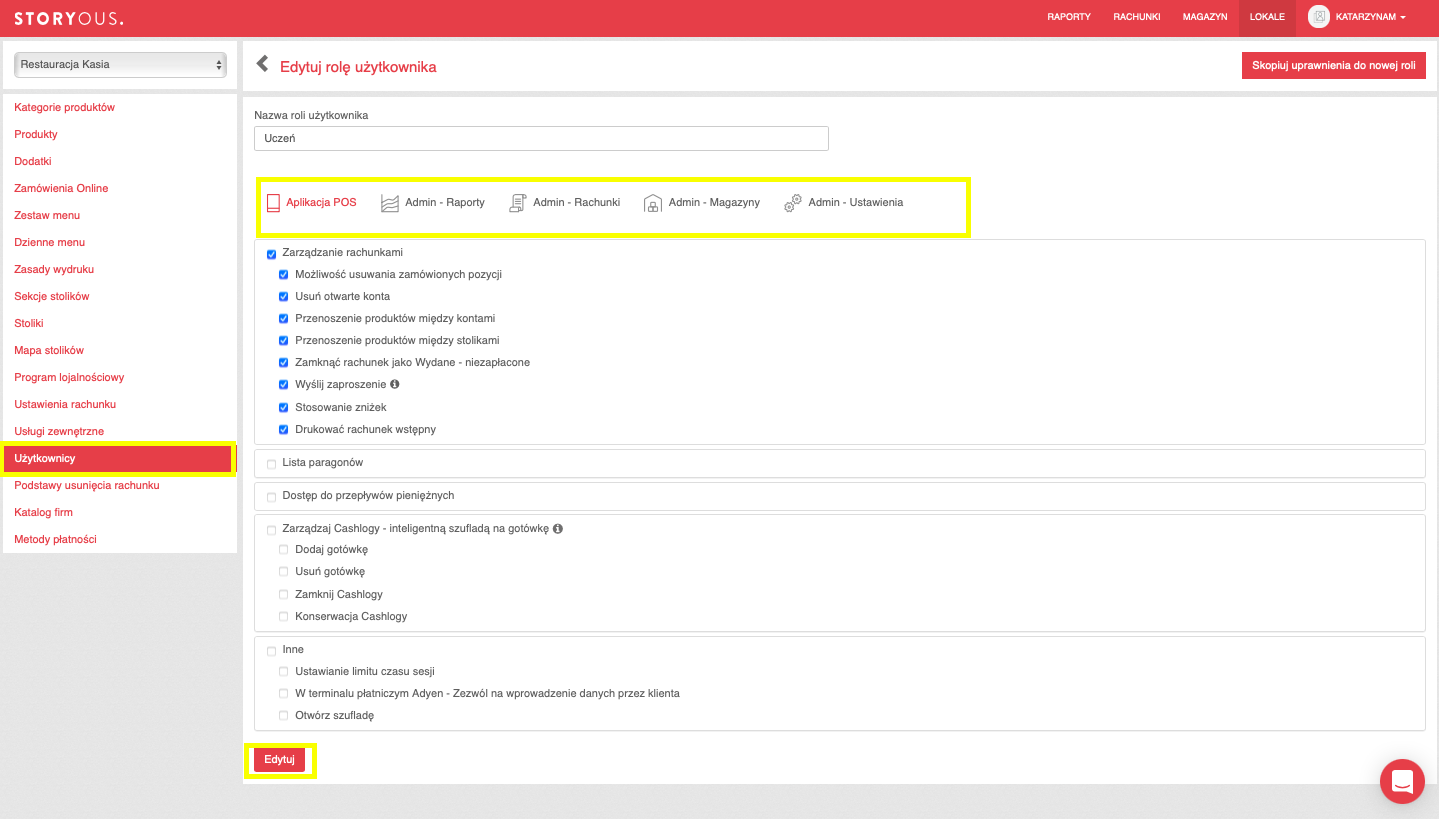This screenshot has width=1439, height=819.
Task: Check Konserwacja Cashlogy checkbox
Action: [284, 617]
